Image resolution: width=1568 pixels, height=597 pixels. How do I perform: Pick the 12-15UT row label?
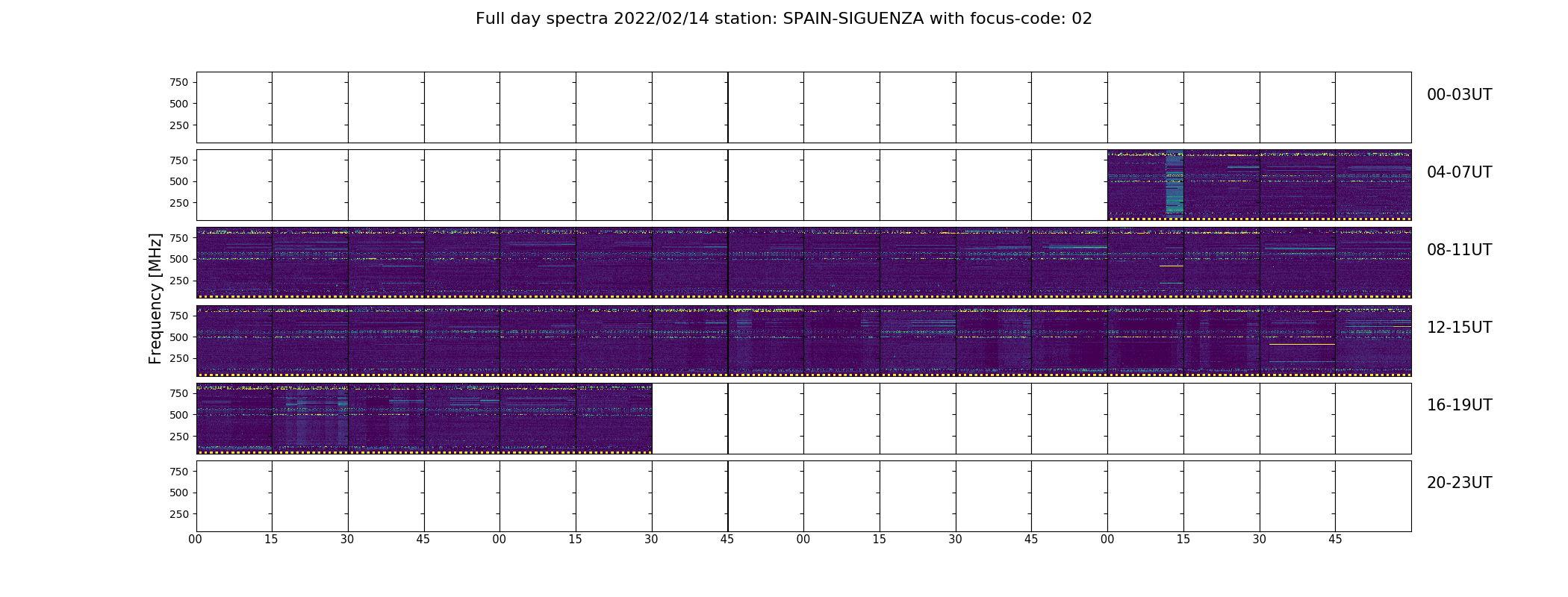pyautogui.click(x=1459, y=328)
